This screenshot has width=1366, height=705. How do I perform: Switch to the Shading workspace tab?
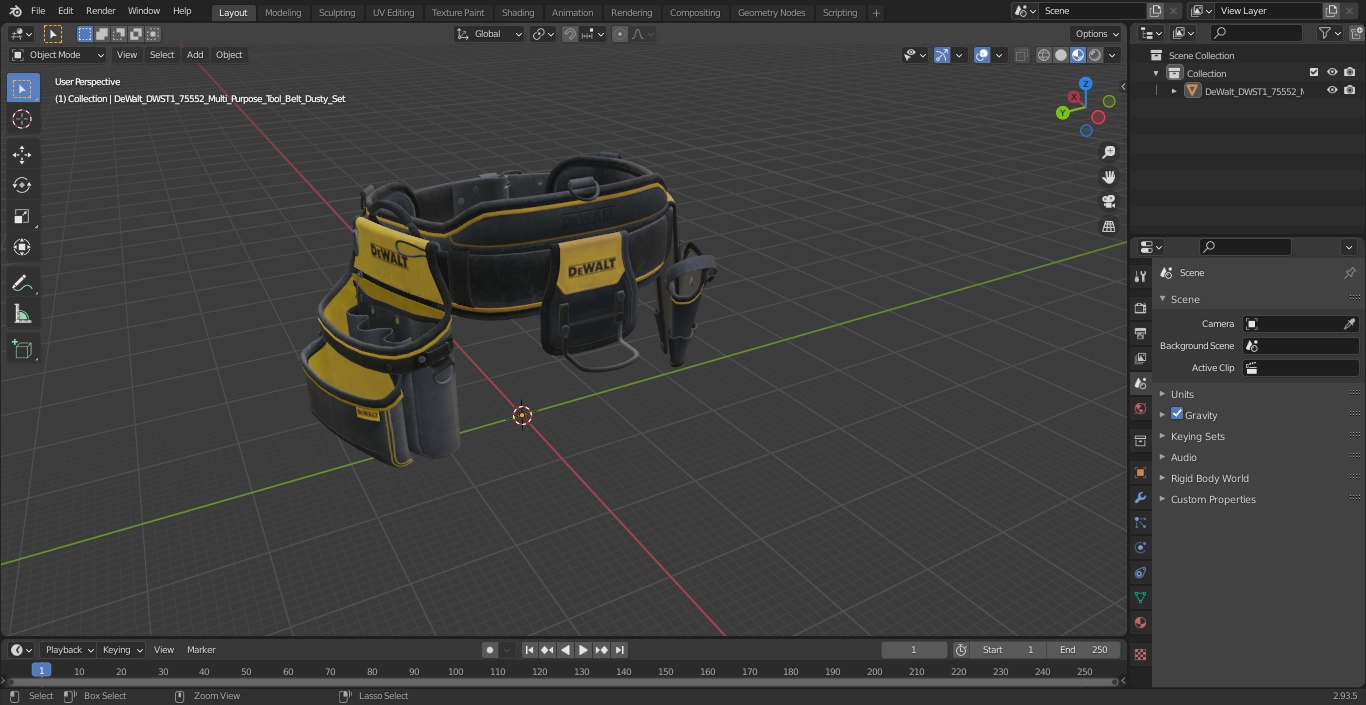pyautogui.click(x=518, y=13)
